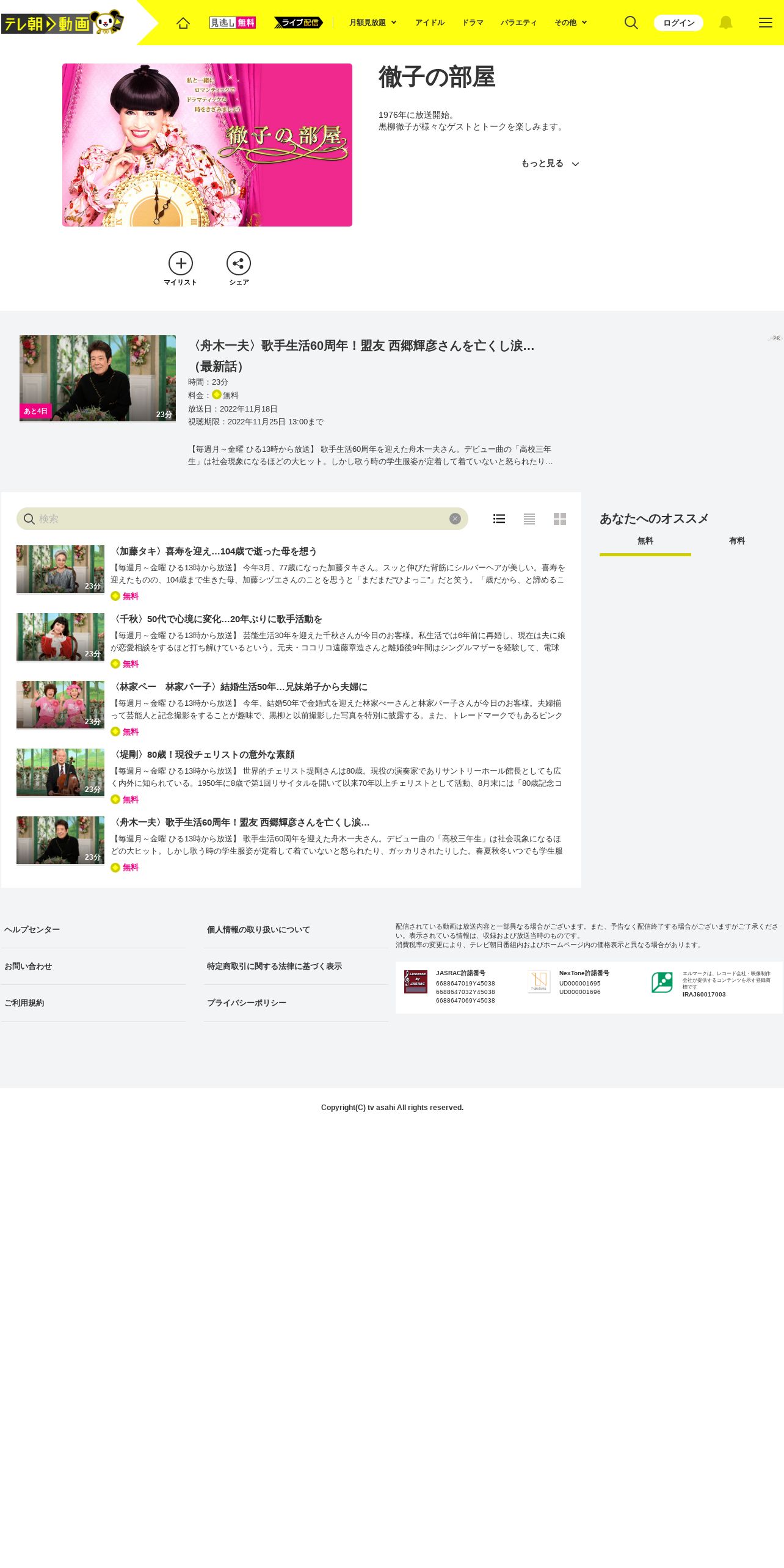Click the NexTone license logo
Screen dimensions: 784x1568
(539, 982)
